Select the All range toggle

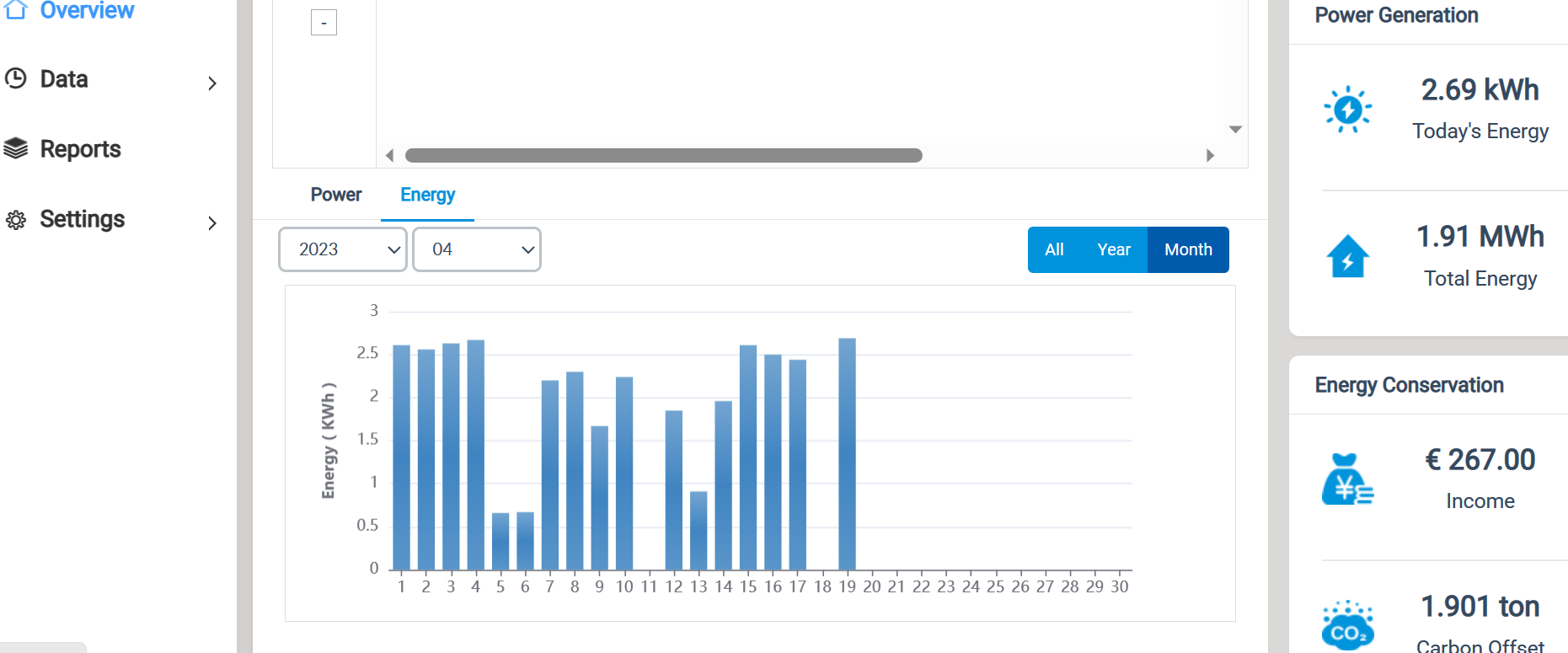pyautogui.click(x=1054, y=249)
